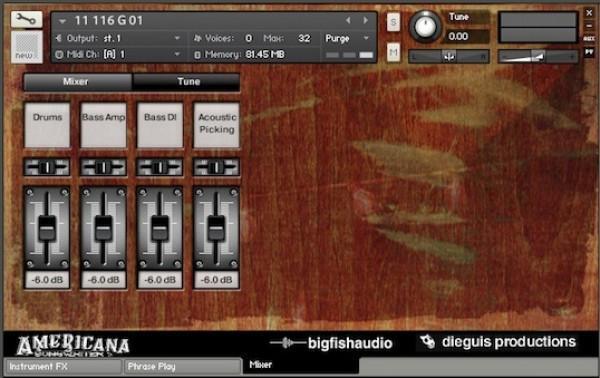This screenshot has width=600, height=378.
Task: Click the Americana Songwriter logo
Action: (x=73, y=346)
